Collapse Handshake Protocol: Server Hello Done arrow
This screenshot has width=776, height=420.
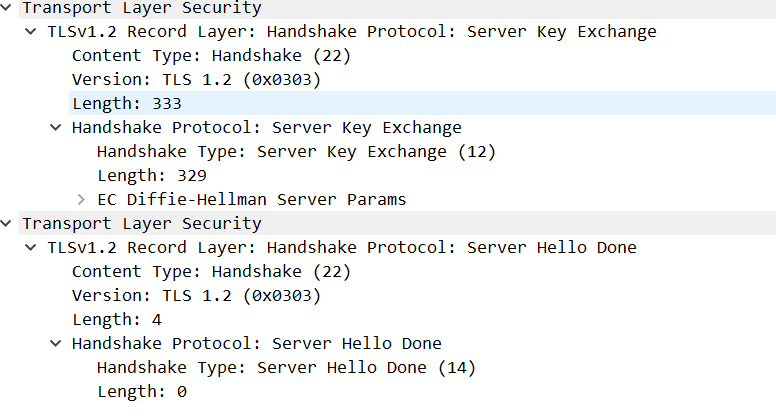pos(57,344)
